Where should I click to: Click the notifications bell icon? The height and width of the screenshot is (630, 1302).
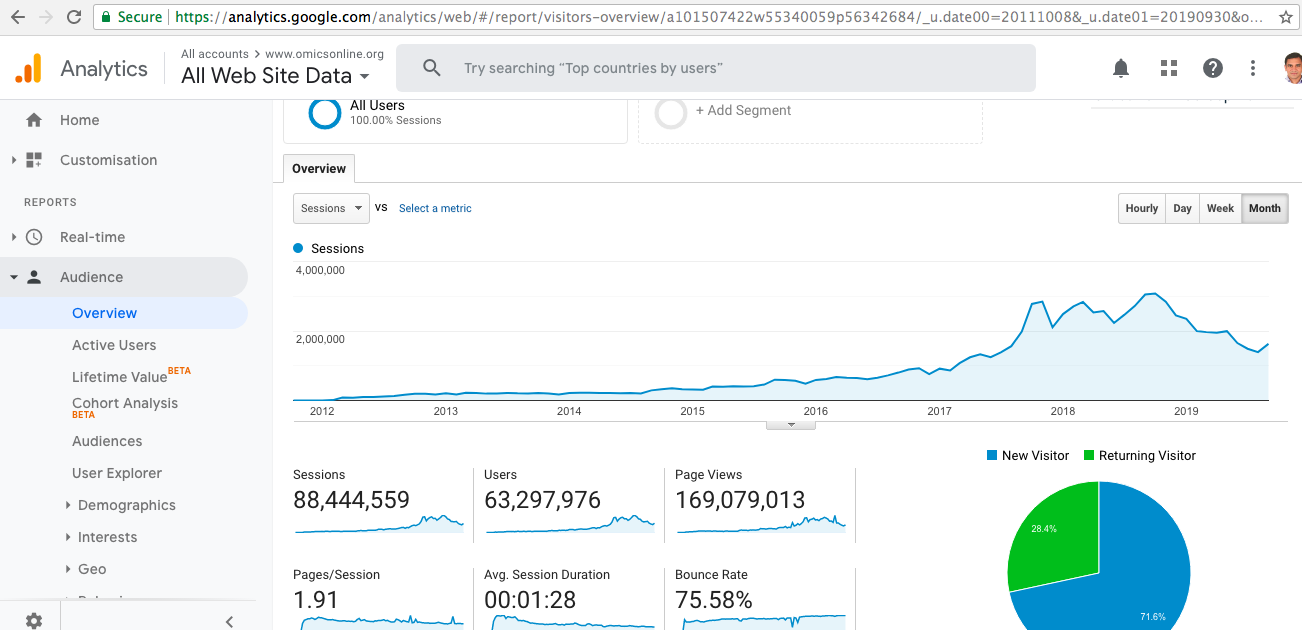[1121, 68]
